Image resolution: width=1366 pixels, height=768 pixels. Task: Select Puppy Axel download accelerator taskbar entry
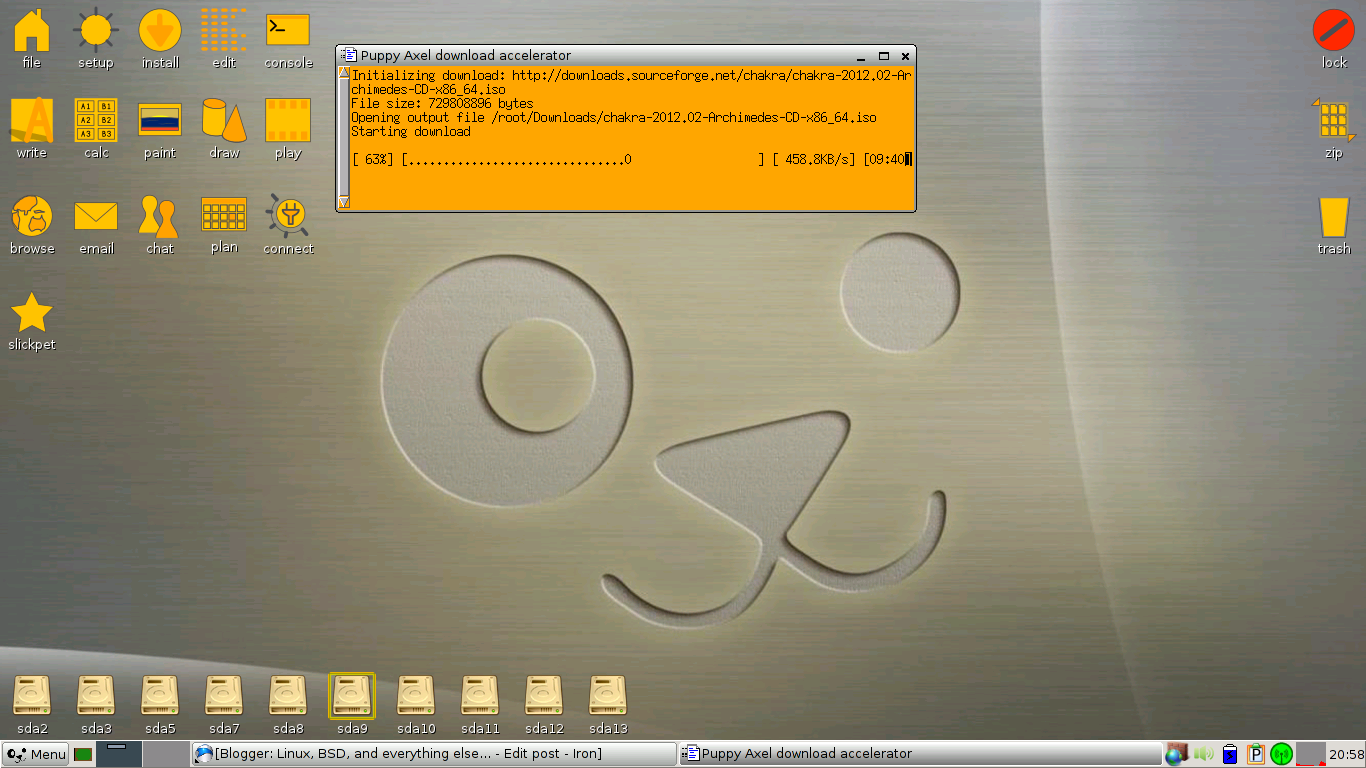pos(920,754)
